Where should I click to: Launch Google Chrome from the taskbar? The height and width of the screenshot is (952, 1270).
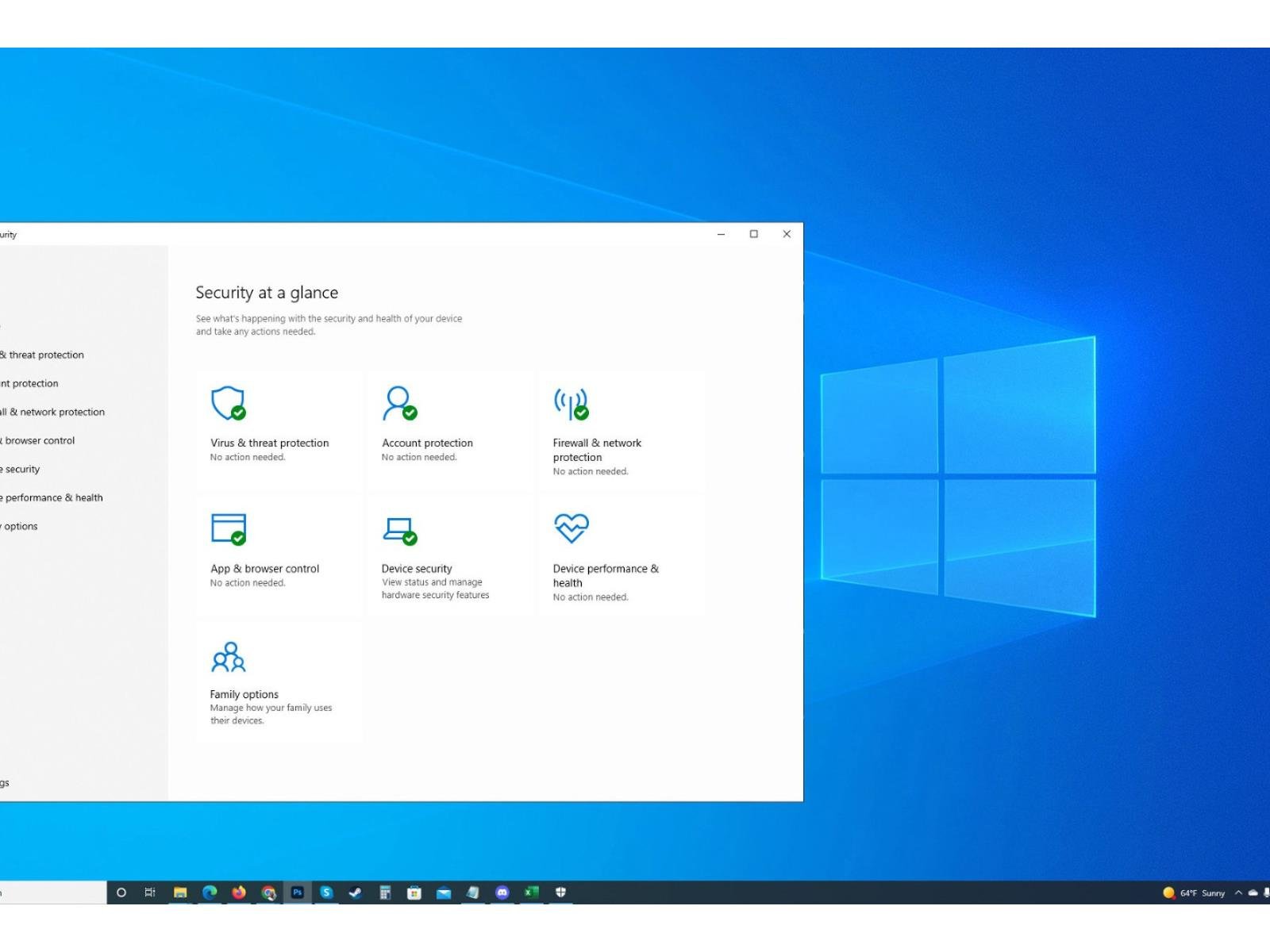pos(268,892)
